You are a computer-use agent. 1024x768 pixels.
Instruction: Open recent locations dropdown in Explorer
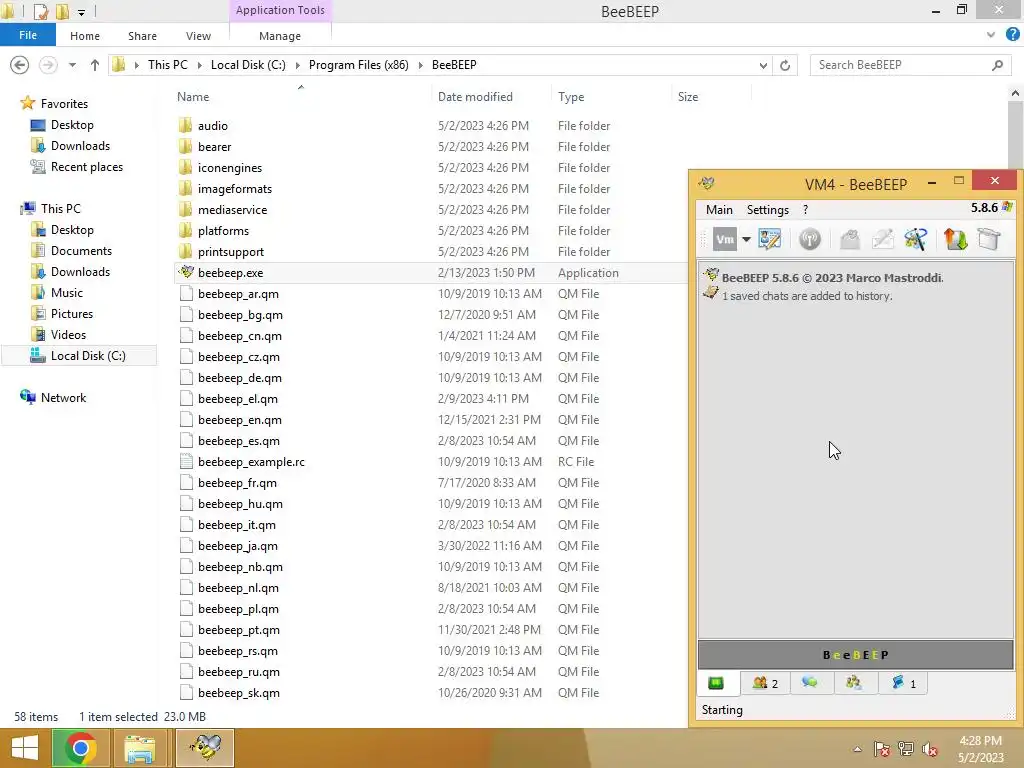pyautogui.click(x=72, y=65)
